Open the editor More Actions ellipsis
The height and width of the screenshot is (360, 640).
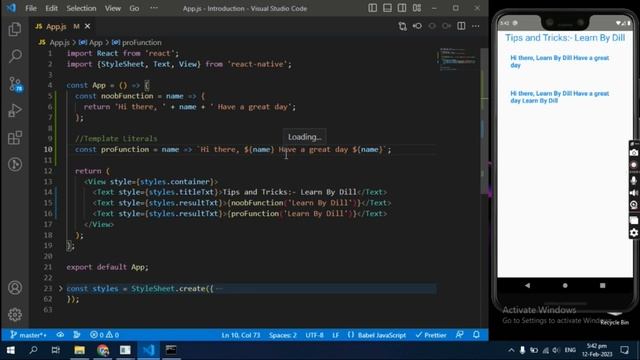476,26
